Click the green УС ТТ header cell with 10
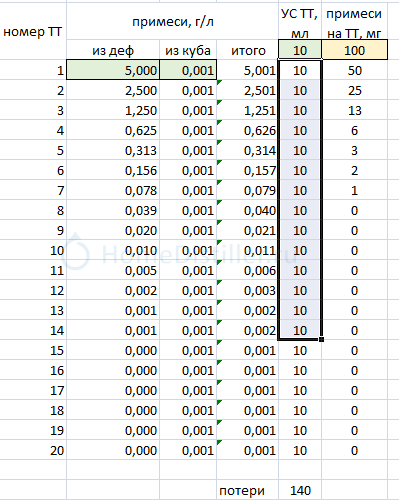The width and height of the screenshot is (399, 500). click(x=300, y=50)
